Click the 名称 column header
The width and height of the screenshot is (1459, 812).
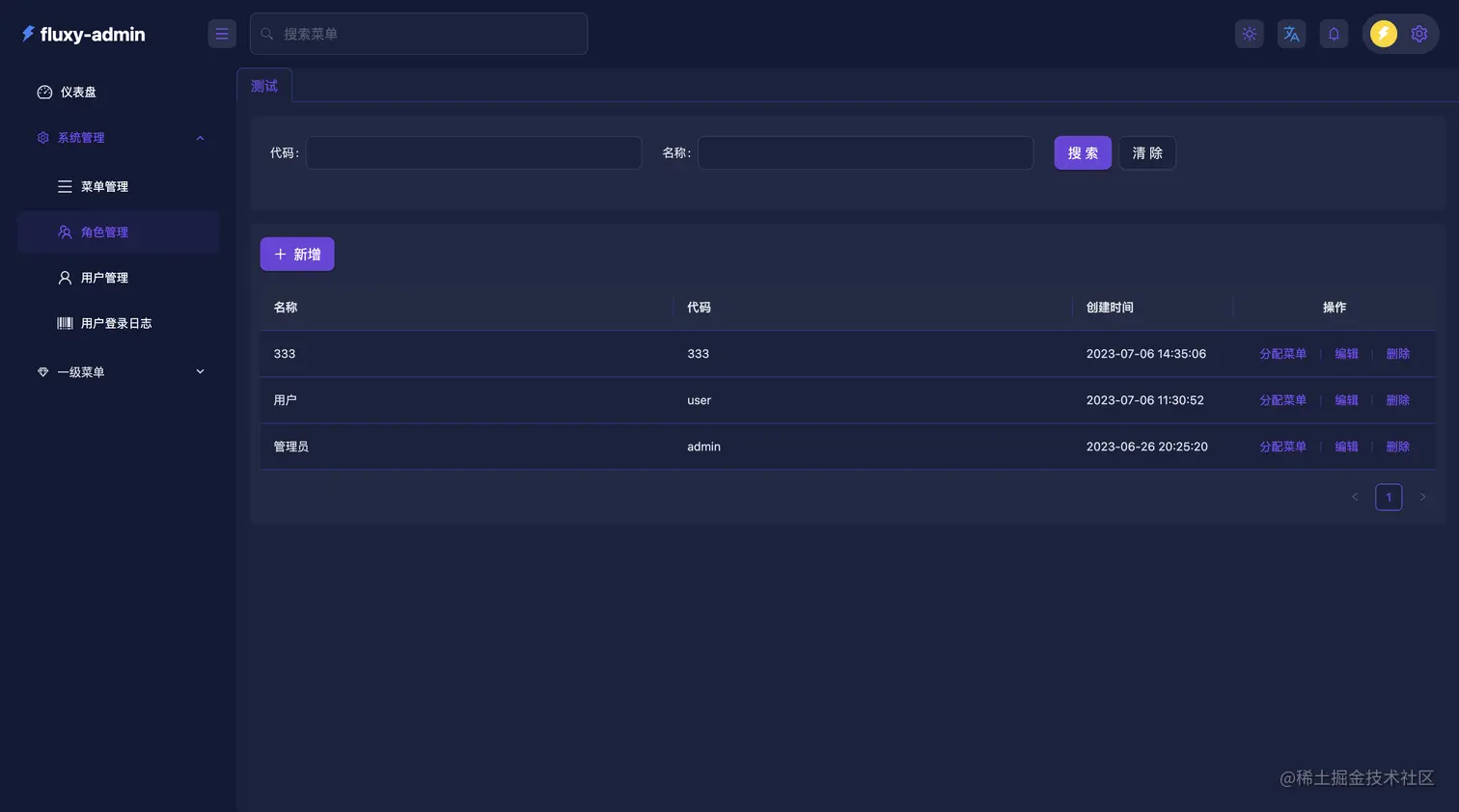pyautogui.click(x=466, y=308)
